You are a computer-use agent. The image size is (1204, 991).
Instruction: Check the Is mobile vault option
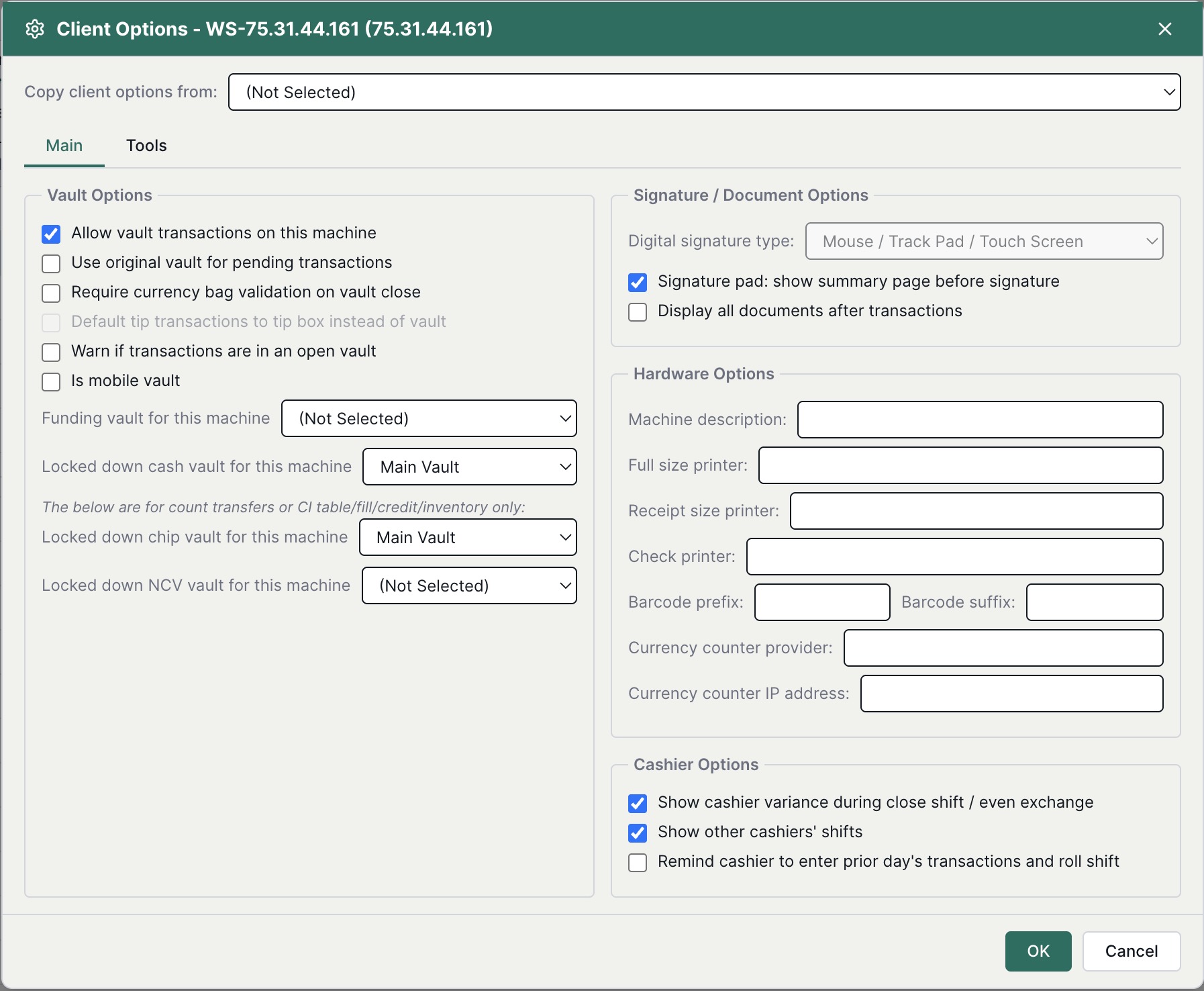51,381
